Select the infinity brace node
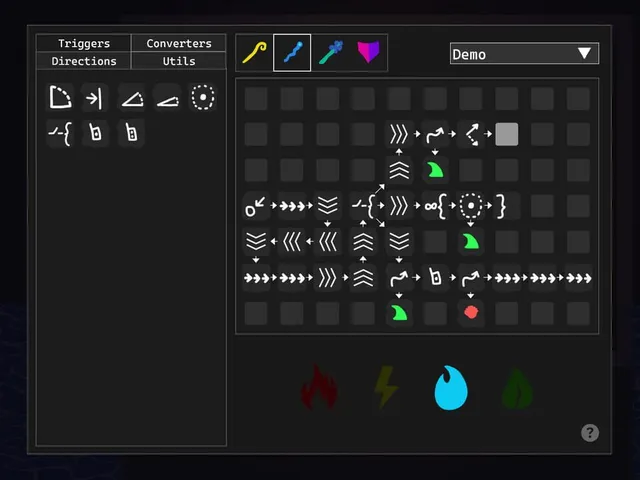640x480 pixels. (x=434, y=206)
